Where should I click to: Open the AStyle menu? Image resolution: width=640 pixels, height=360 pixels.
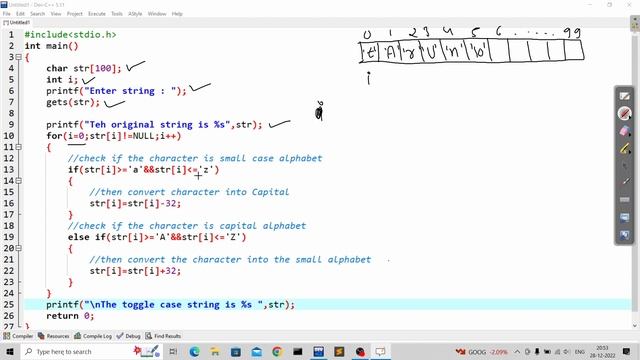pos(135,14)
